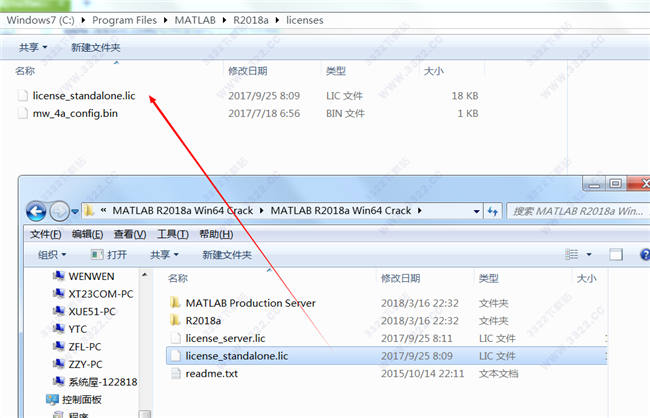Click the R2018a folder icon
Image resolution: width=650 pixels, height=418 pixels.
pyautogui.click(x=175, y=320)
